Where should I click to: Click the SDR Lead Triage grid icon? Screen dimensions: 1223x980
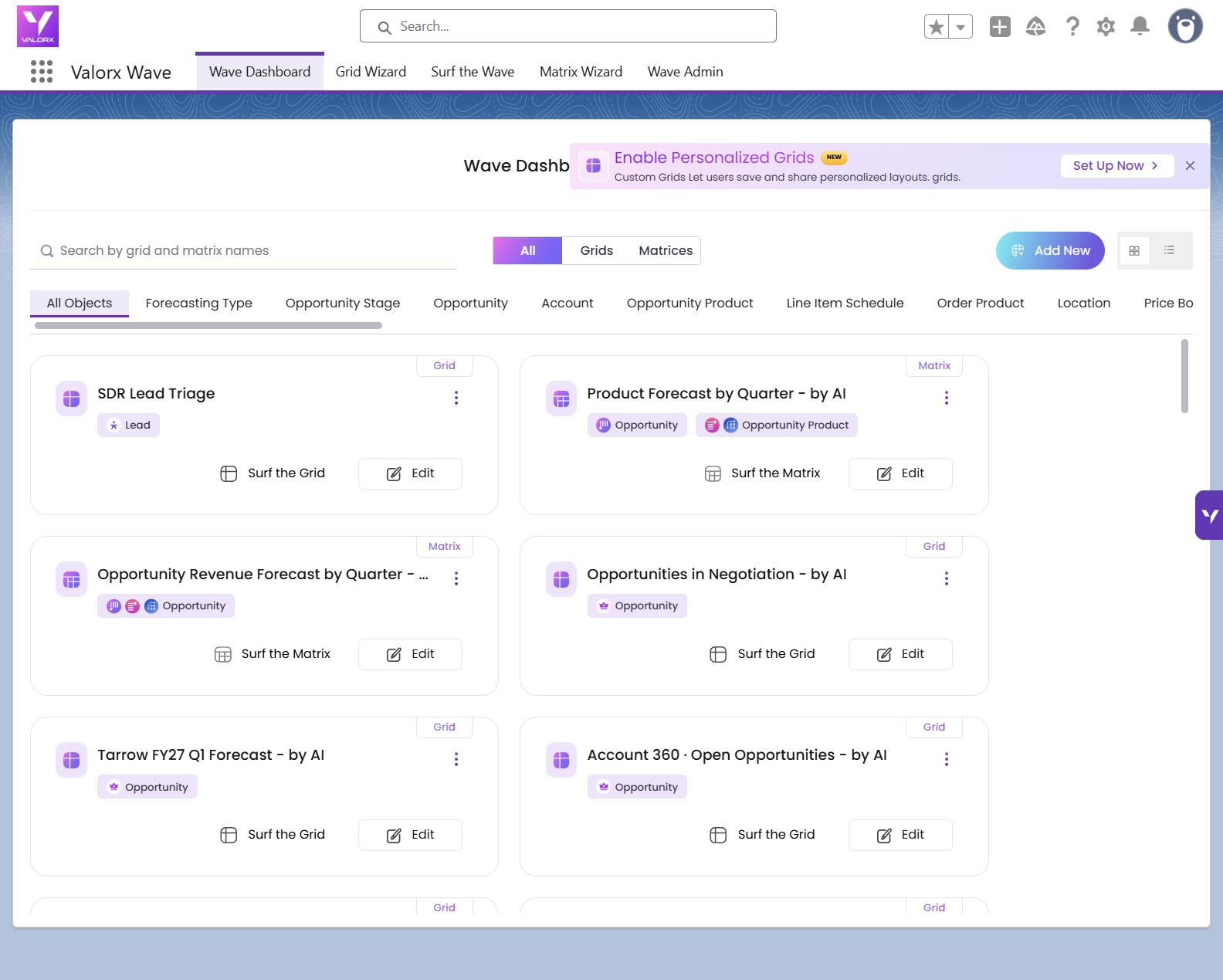click(71, 398)
